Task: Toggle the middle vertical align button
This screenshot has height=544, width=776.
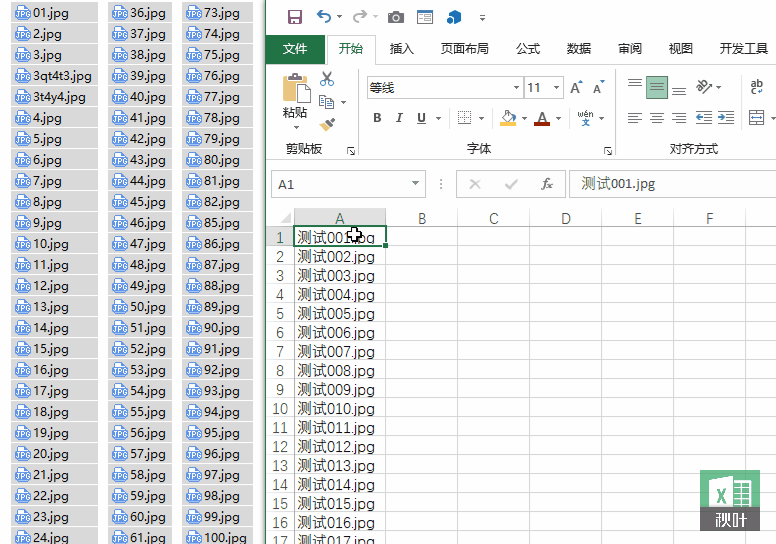Action: click(x=657, y=88)
